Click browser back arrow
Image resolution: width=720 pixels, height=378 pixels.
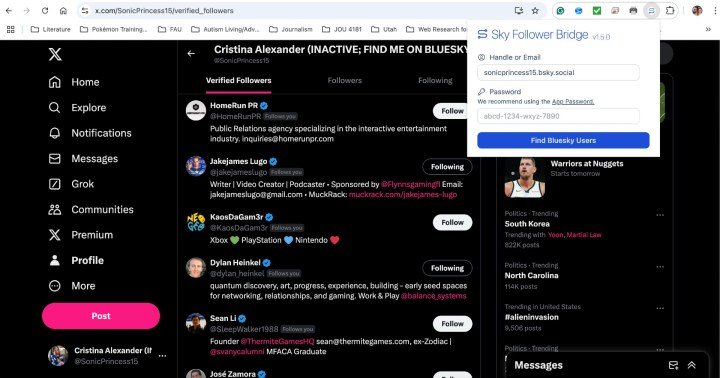9,10
